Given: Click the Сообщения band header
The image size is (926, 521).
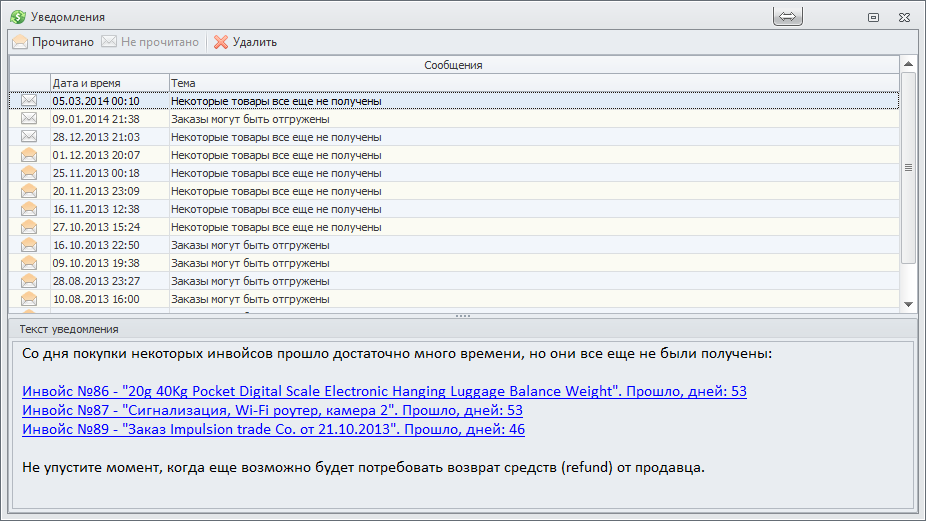Looking at the screenshot, I should click(453, 65).
